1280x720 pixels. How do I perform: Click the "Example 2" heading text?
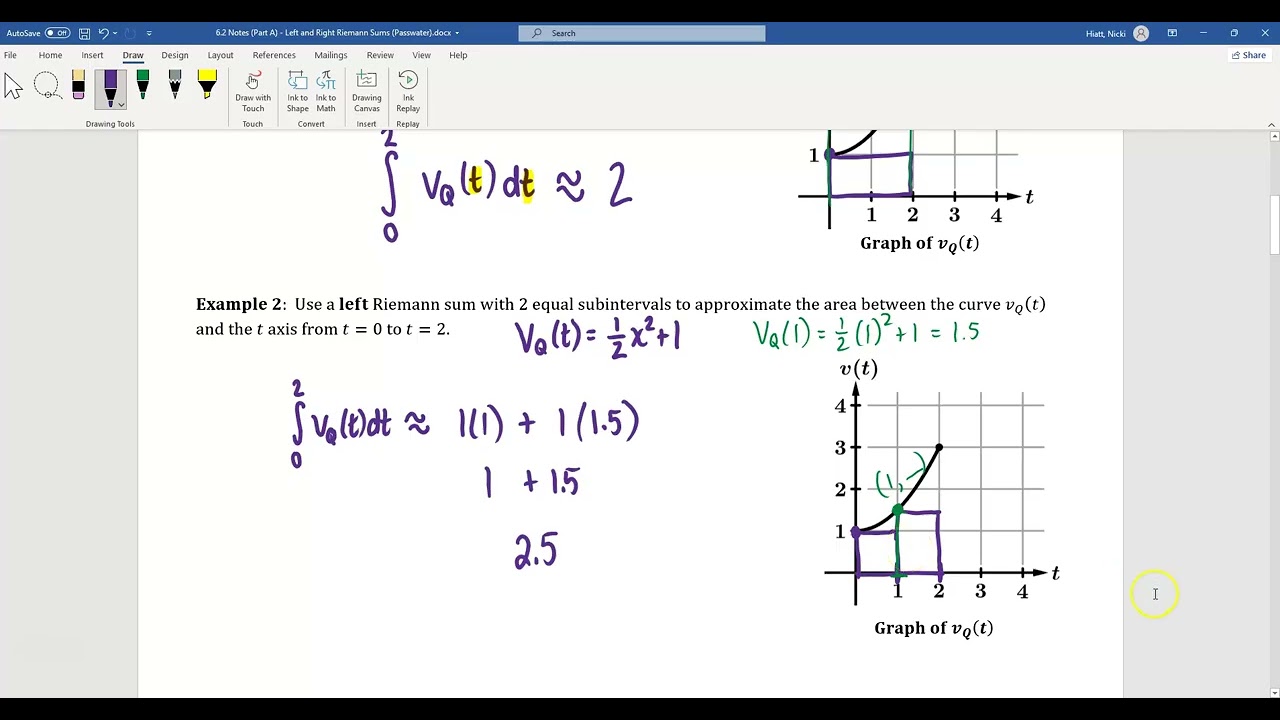click(x=239, y=304)
